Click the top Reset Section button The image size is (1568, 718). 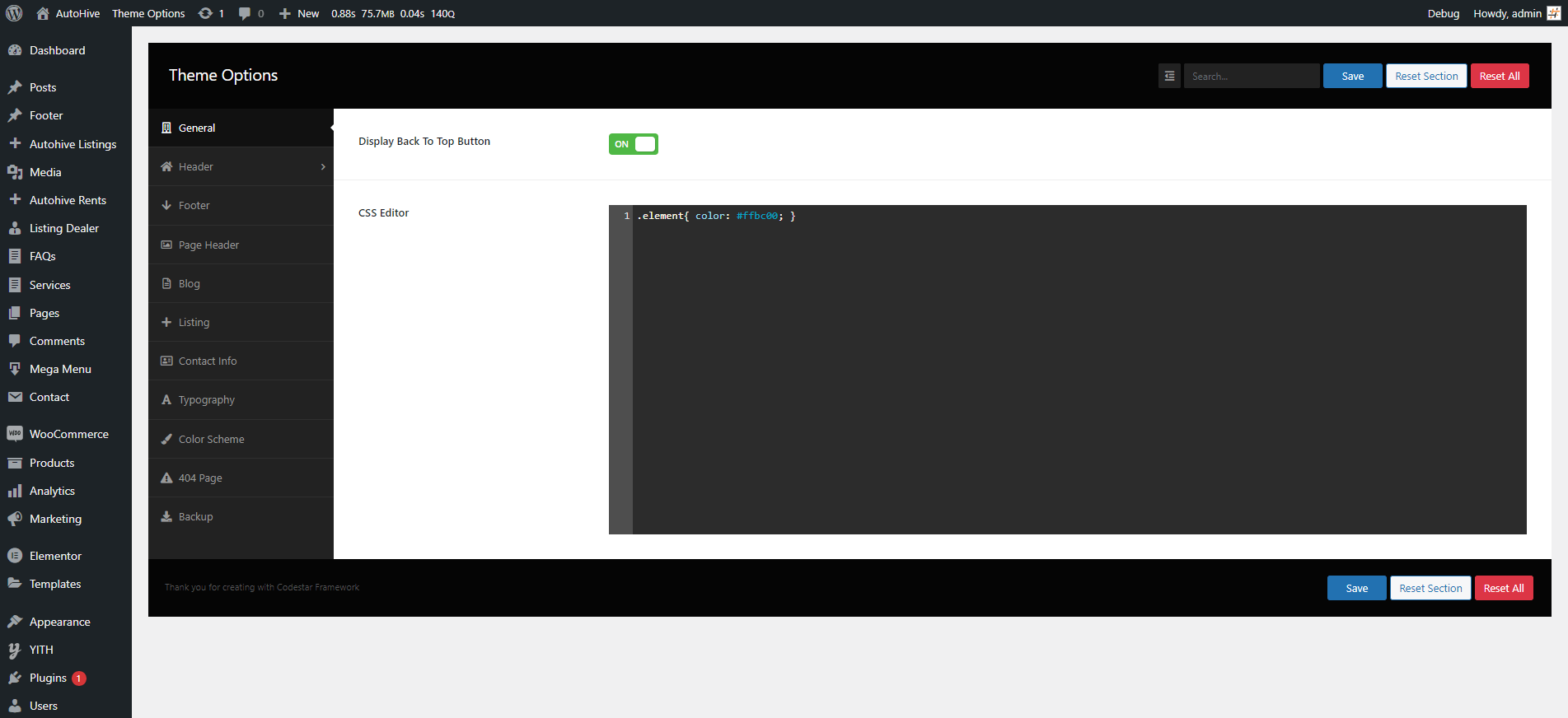click(x=1425, y=76)
